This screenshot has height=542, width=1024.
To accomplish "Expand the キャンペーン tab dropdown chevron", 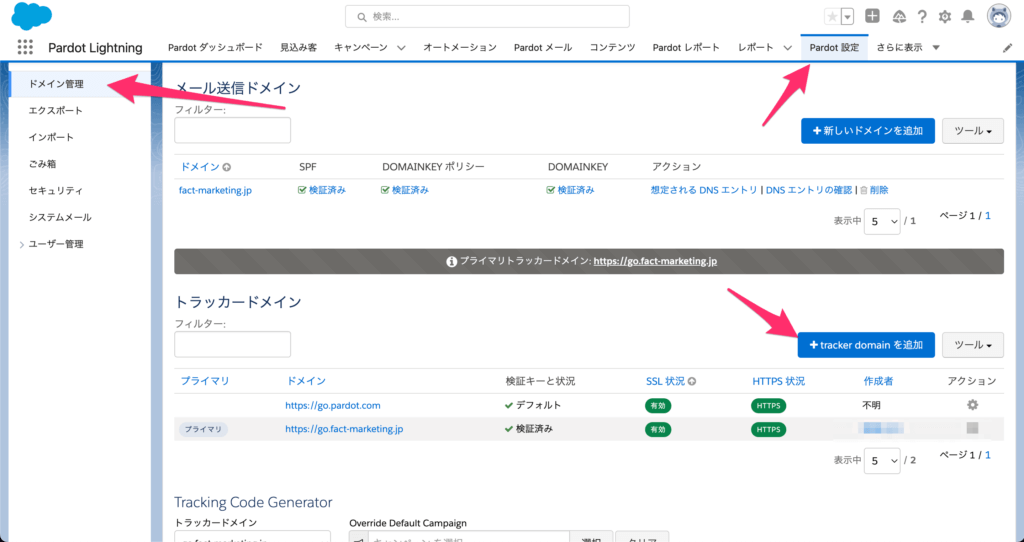I will click(401, 48).
